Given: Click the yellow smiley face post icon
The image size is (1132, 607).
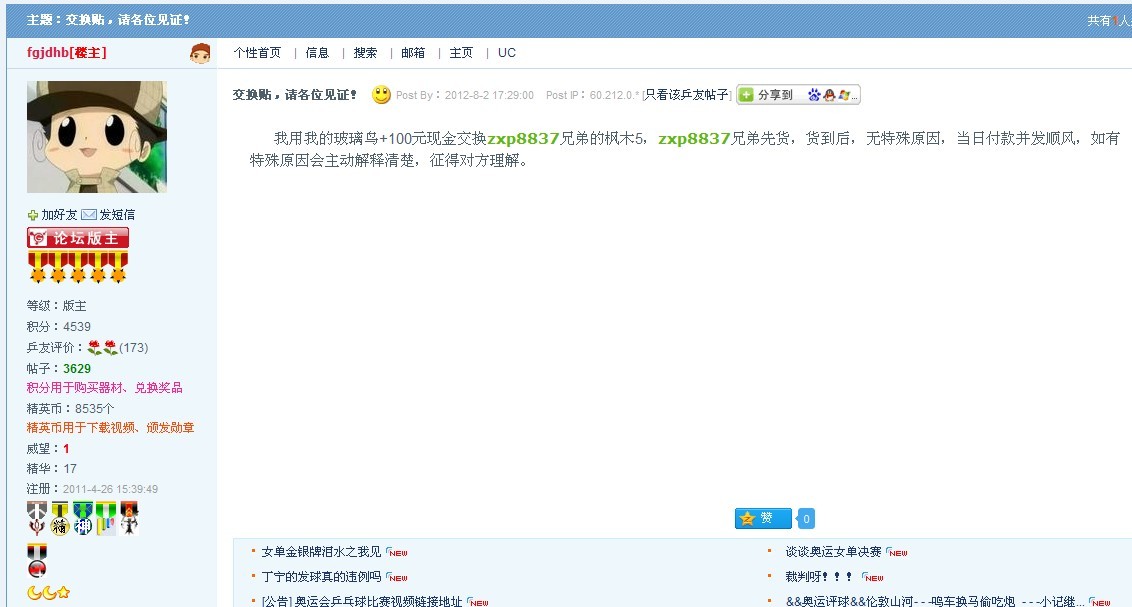Looking at the screenshot, I should pos(381,95).
